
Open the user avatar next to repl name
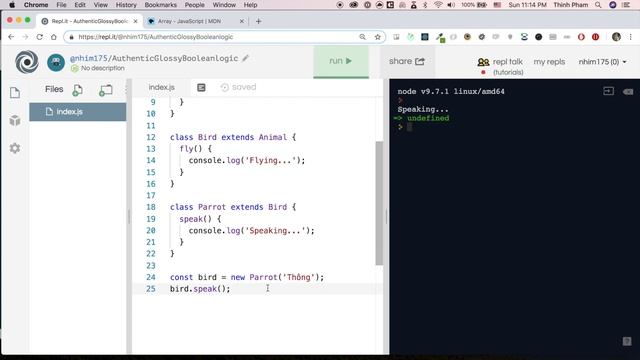56,62
